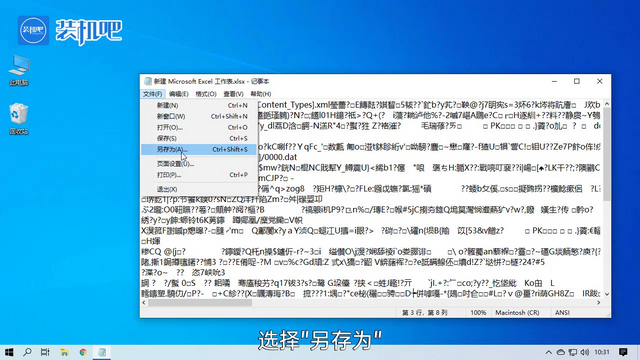Select Notepad taskbar button
The height and width of the screenshot is (360, 640).
click(x=102, y=352)
